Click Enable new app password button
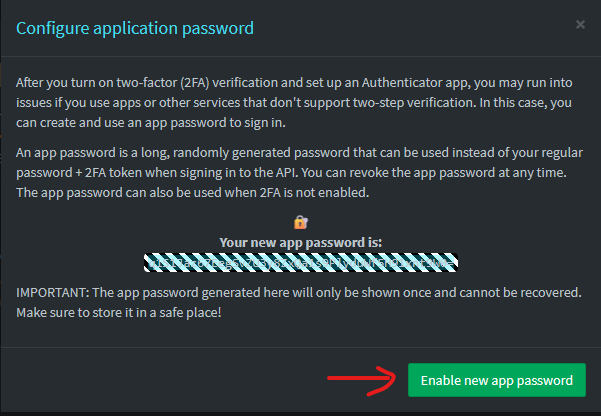This screenshot has height=416, width=601. (x=496, y=381)
